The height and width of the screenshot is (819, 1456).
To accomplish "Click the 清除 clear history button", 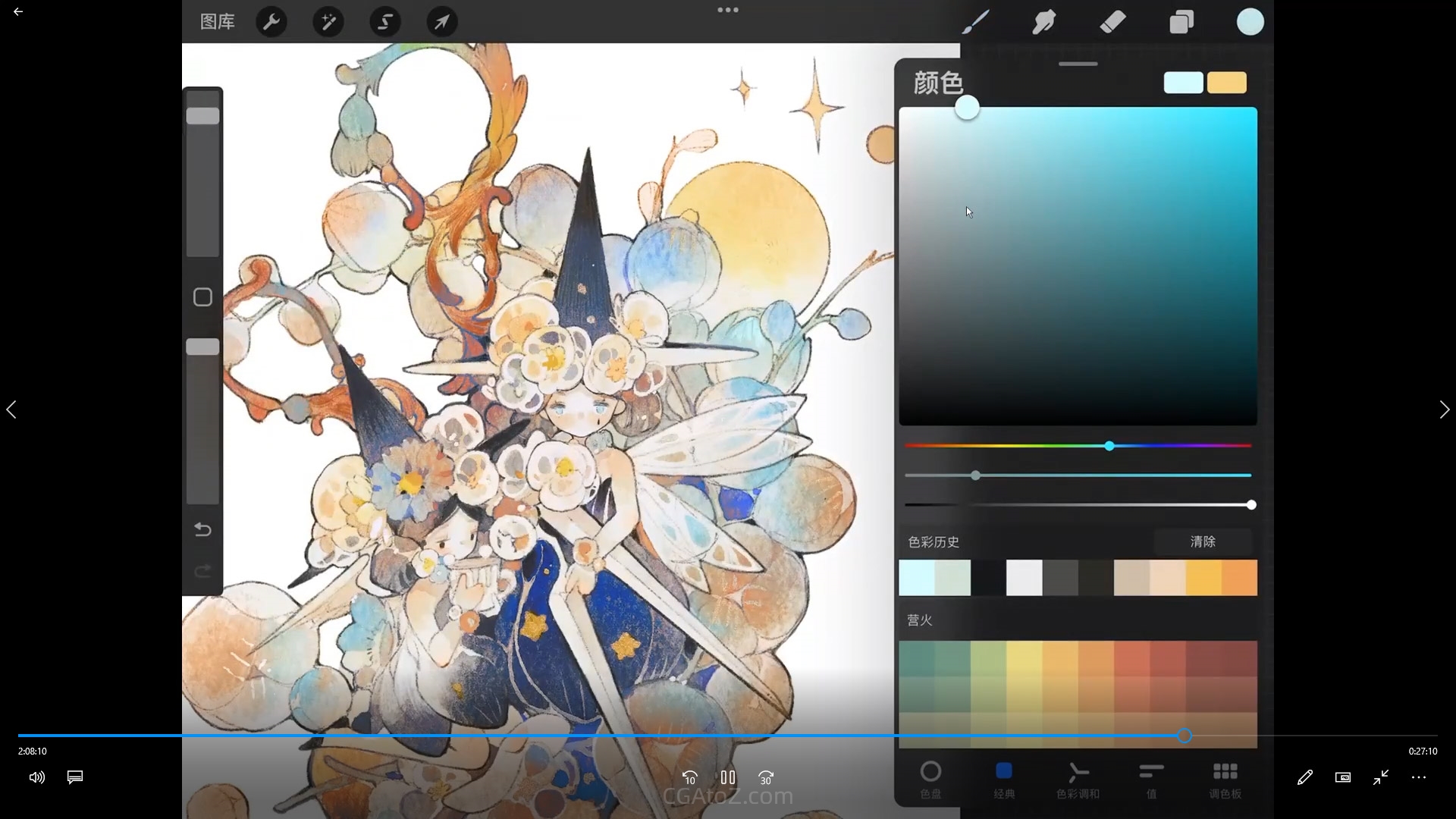I will point(1203,541).
